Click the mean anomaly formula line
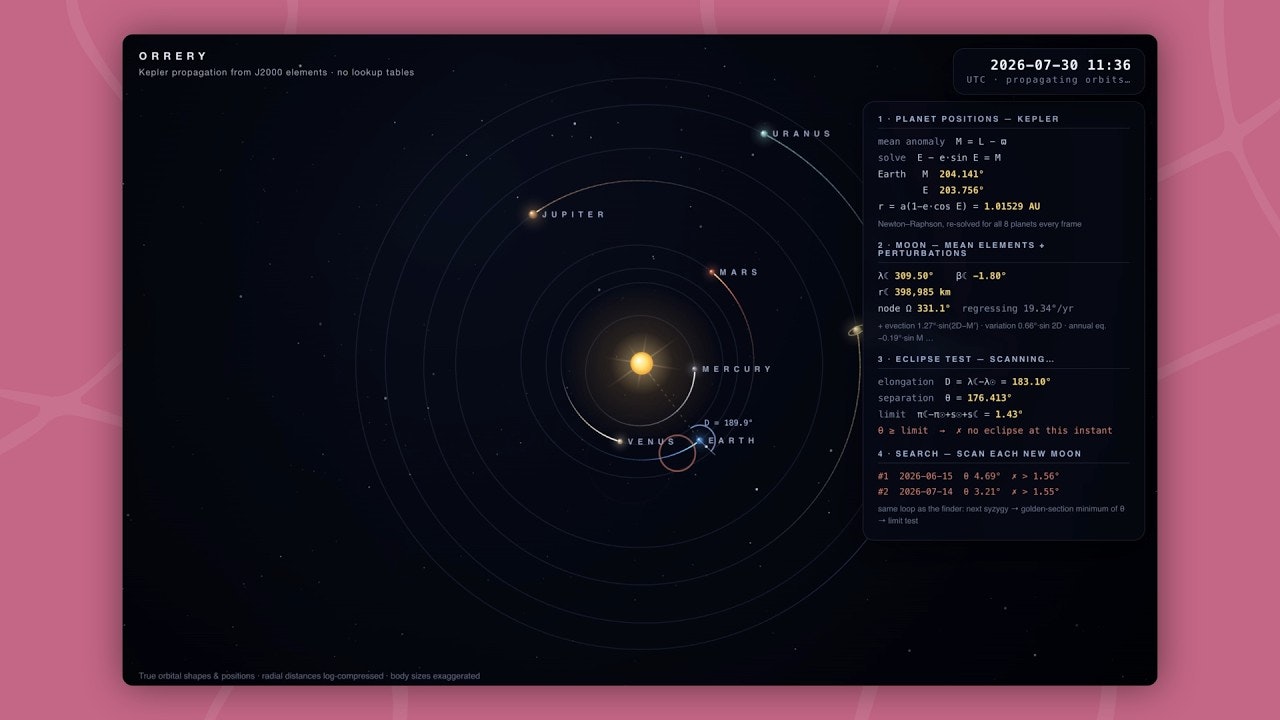The width and height of the screenshot is (1280, 720). point(943,142)
